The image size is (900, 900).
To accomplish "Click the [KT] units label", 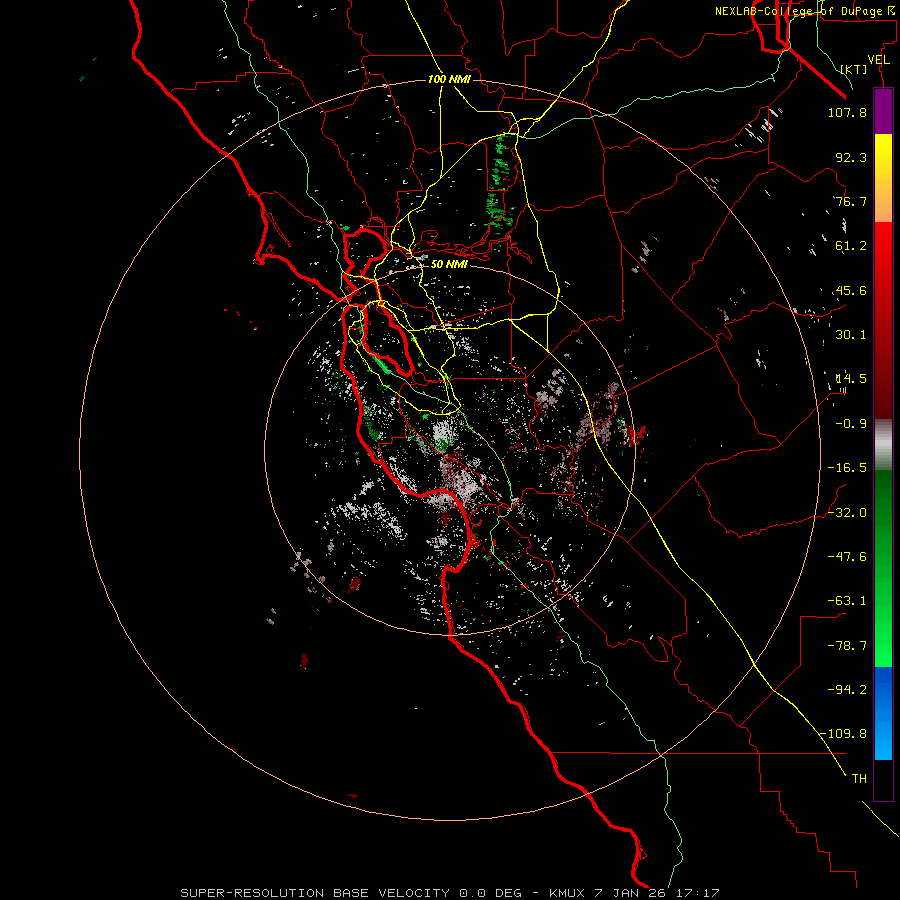I will coord(854,69).
